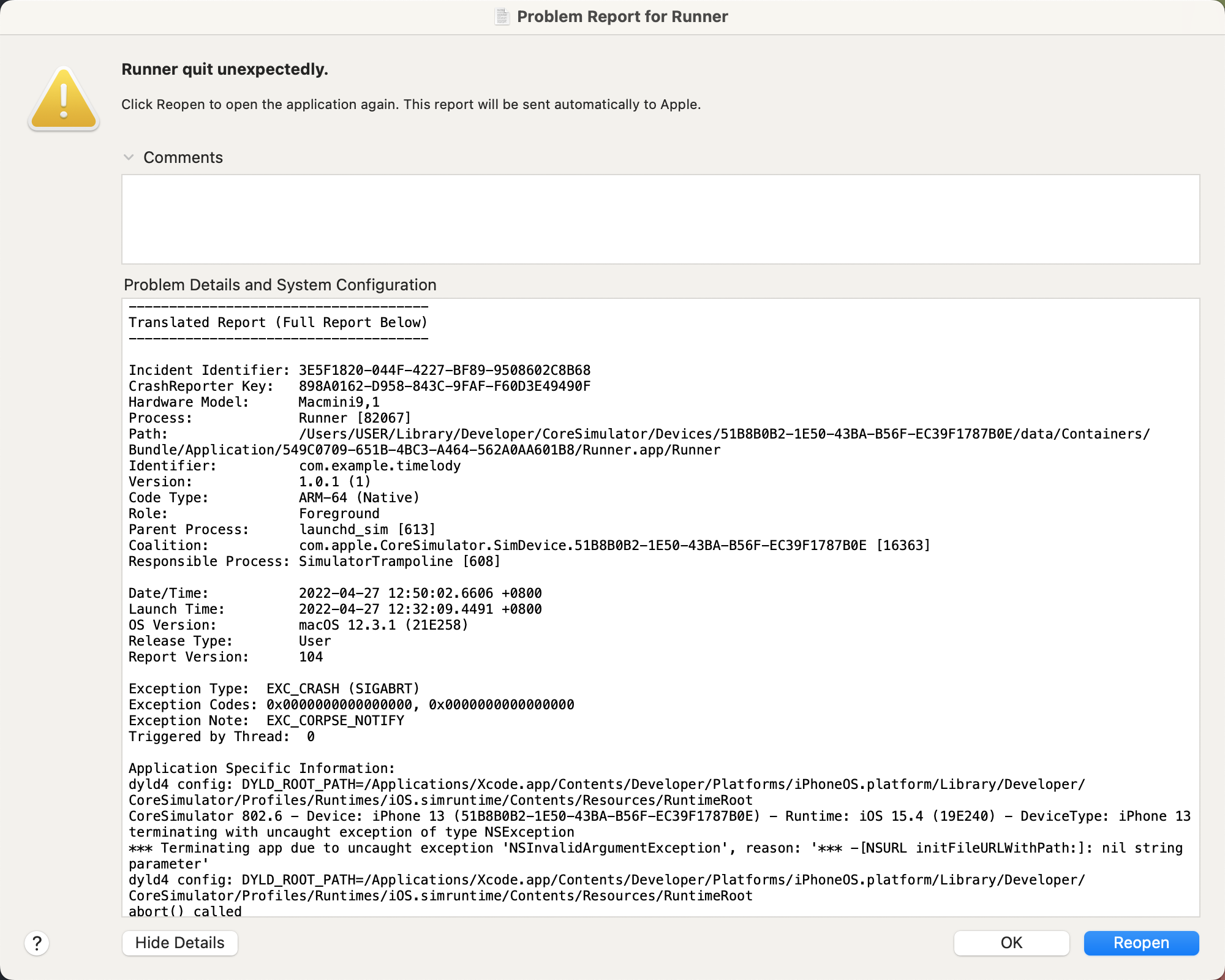Click 'Problem Details and System Configuration' label
1225x980 pixels.
click(x=280, y=285)
